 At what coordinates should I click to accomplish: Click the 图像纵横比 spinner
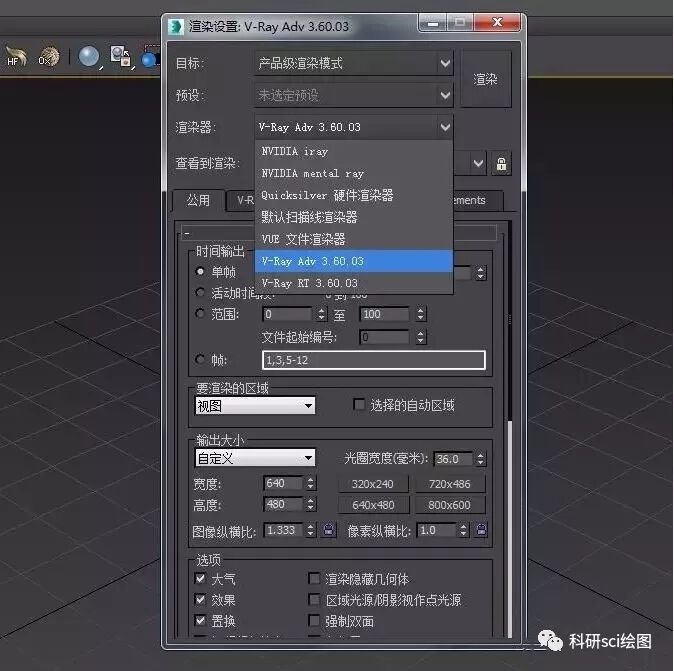point(311,530)
